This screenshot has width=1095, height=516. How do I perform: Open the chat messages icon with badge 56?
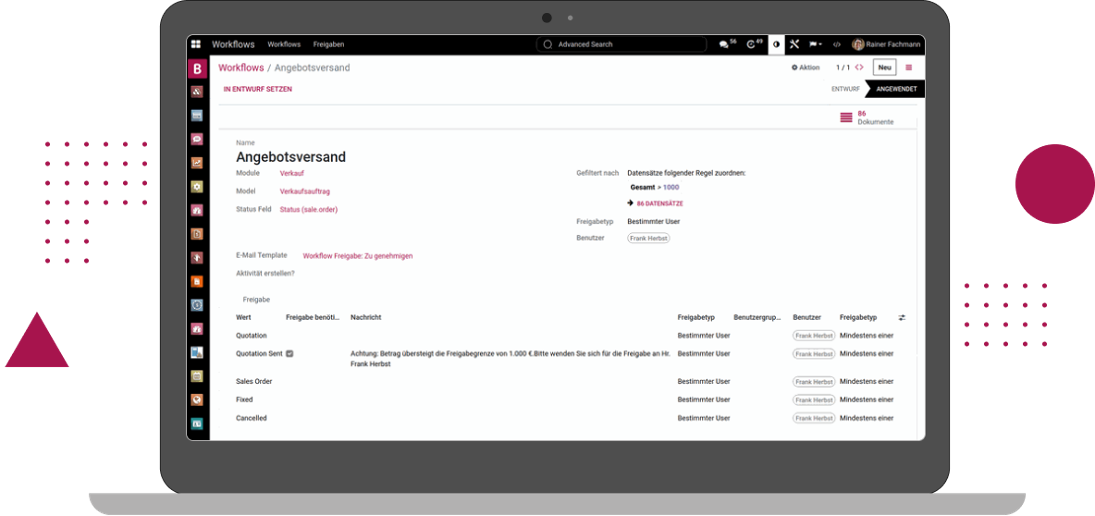(x=726, y=45)
